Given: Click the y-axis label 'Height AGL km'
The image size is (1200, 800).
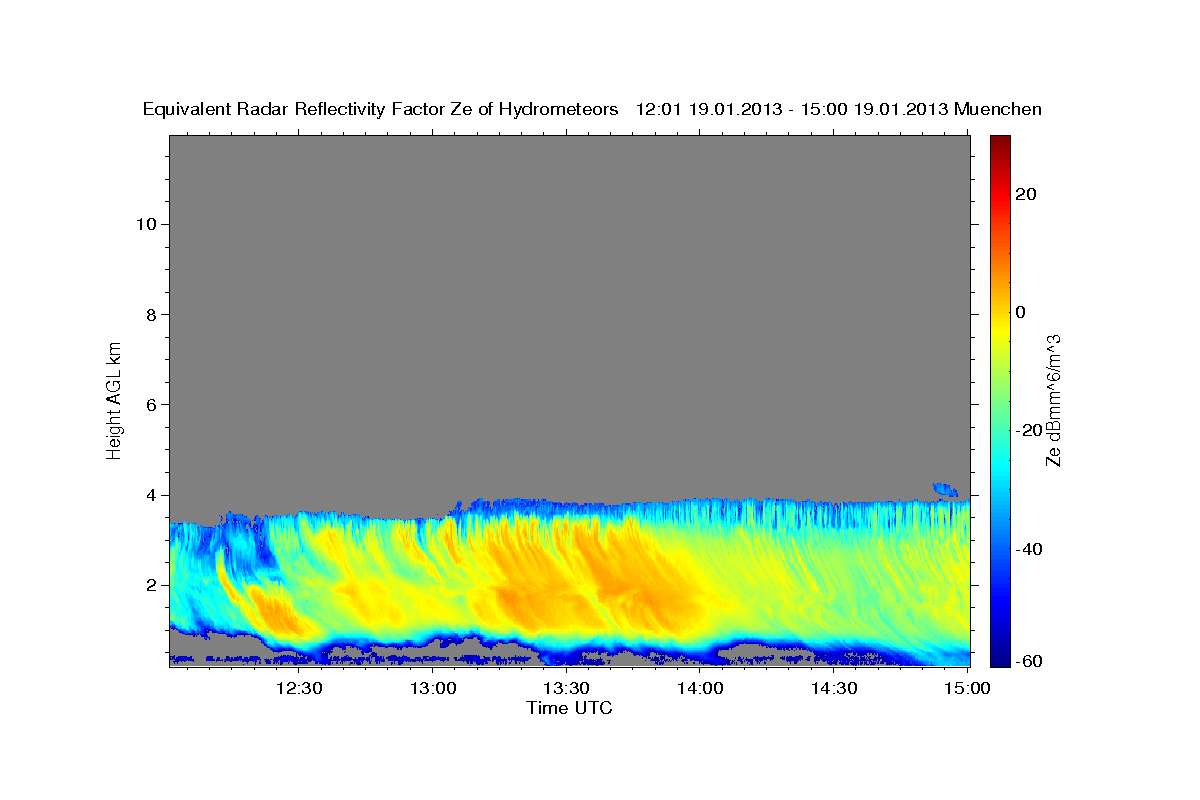Looking at the screenshot, I should [x=114, y=399].
